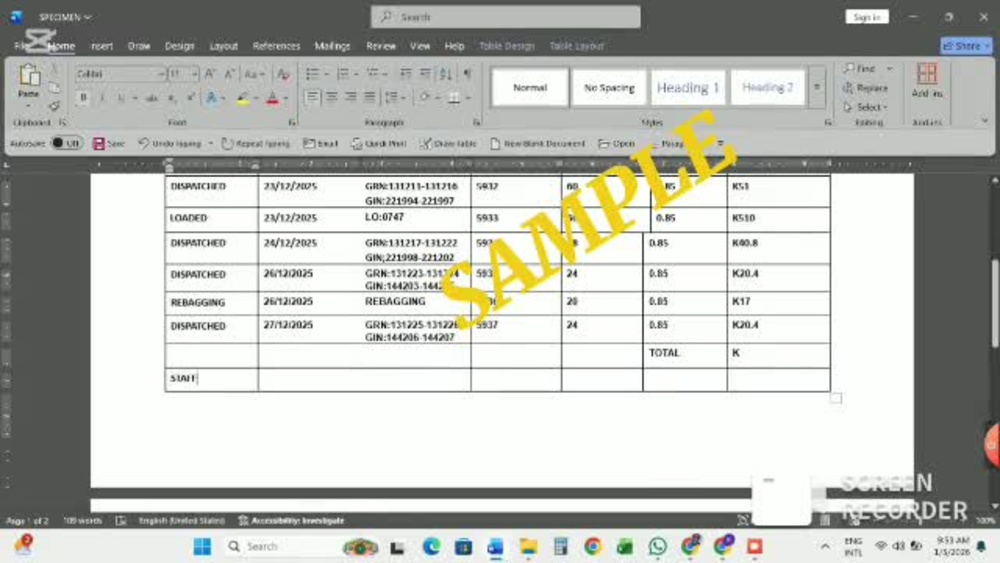Open the line spacing dropdown

395,98
